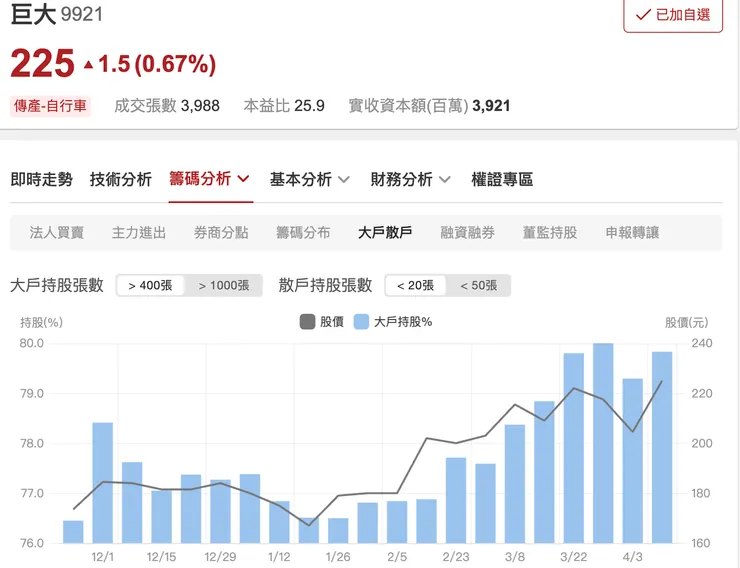Open the 即時走勢 tab
The width and height of the screenshot is (740, 568).
pos(42,179)
